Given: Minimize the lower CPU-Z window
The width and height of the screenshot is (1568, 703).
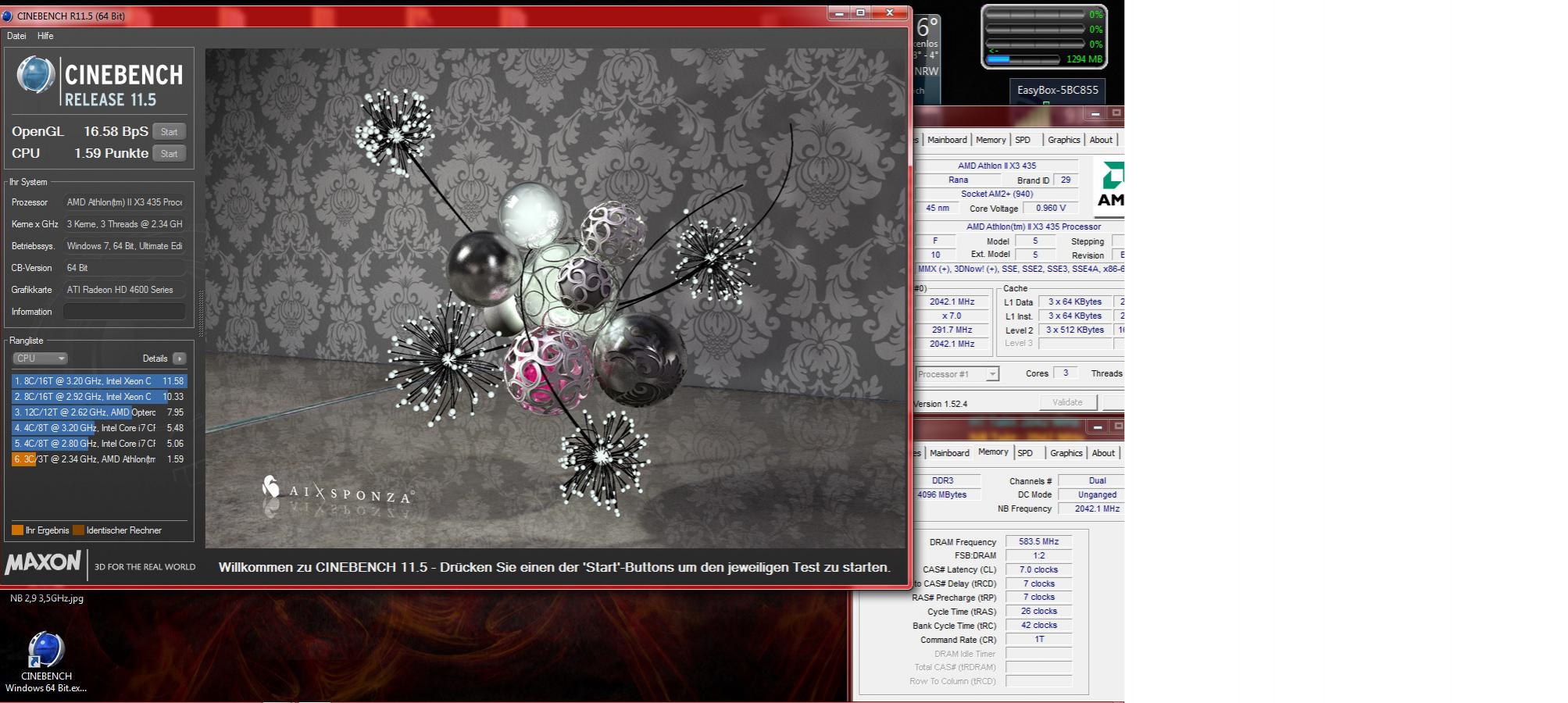Looking at the screenshot, I should [x=1098, y=426].
